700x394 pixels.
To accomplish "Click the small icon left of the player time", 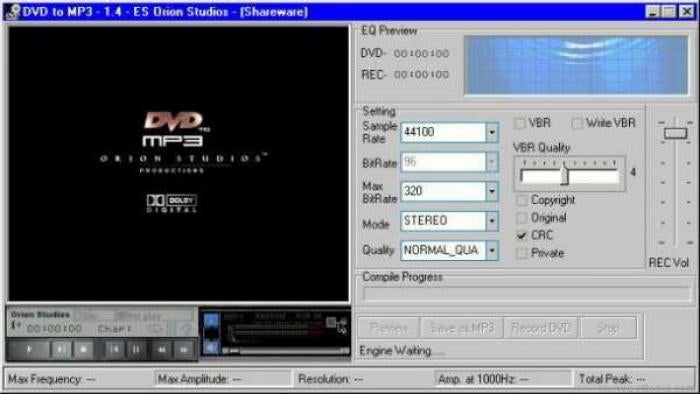I will tap(16, 326).
